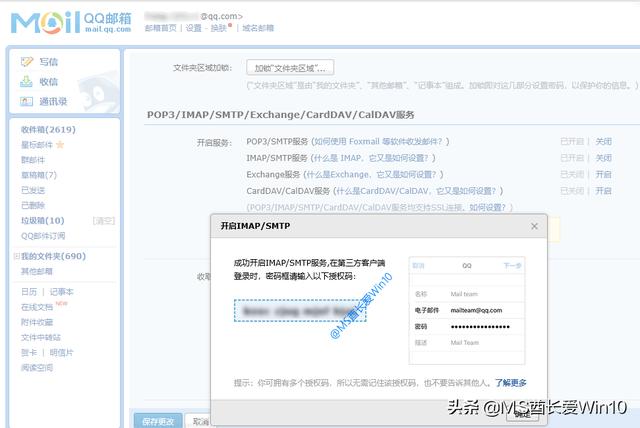The width and height of the screenshot is (640, 428).
Task: Open 什么是CardDAV/CalDAV help link
Action: point(416,191)
